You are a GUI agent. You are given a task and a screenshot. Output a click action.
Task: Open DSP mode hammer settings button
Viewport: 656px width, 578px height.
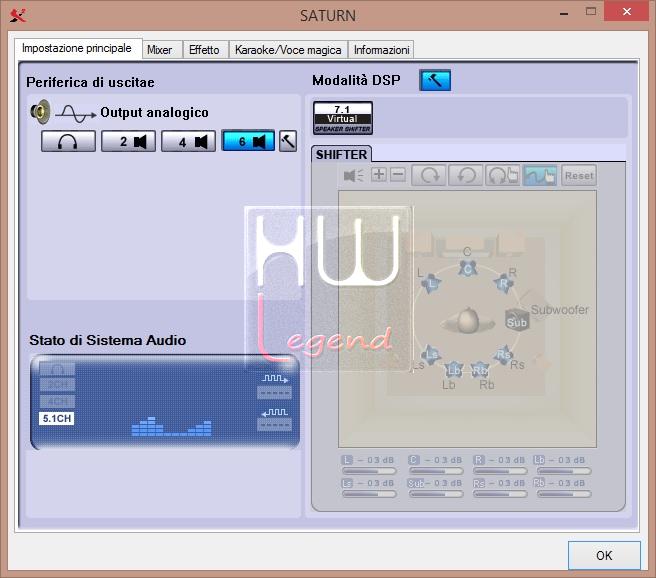point(435,80)
